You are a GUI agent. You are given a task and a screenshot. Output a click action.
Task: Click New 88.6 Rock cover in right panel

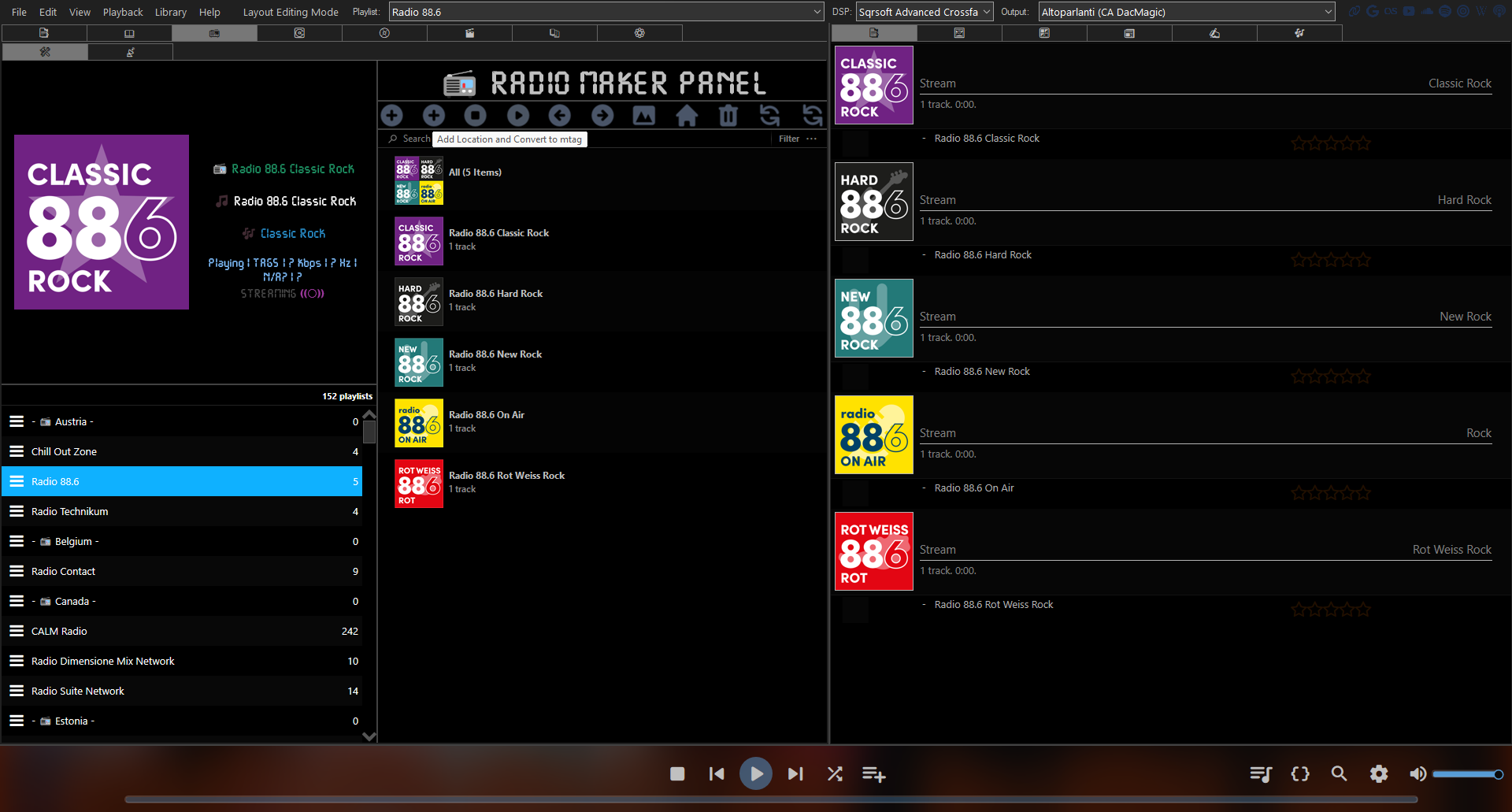(x=874, y=318)
